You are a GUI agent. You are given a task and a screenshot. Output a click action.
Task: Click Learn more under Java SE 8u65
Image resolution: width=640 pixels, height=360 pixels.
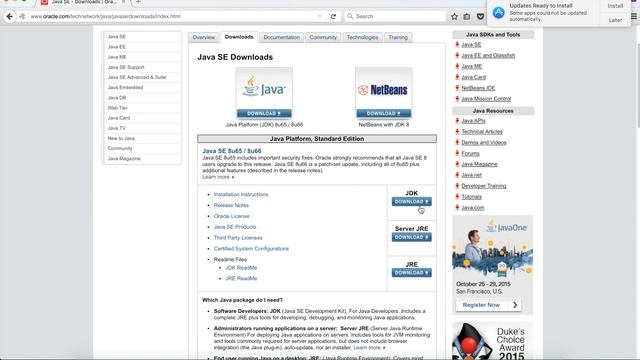(x=218, y=177)
